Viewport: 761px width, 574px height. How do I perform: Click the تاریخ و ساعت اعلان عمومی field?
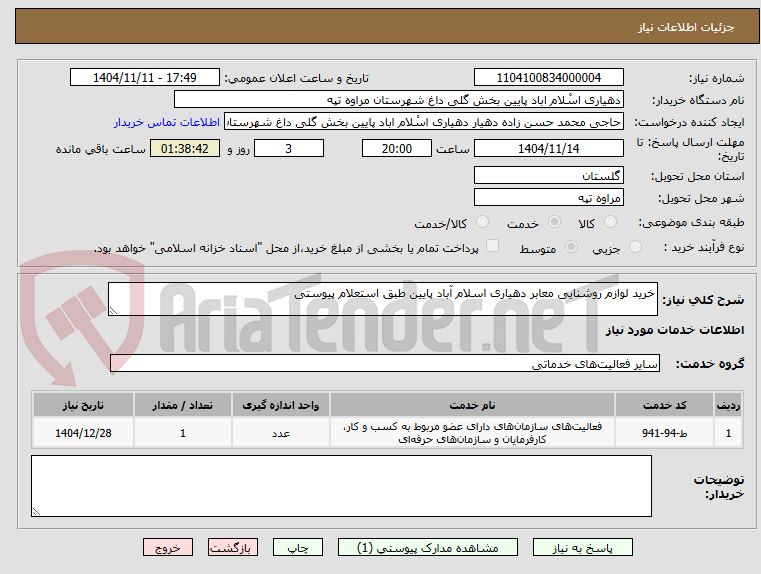pyautogui.click(x=145, y=78)
